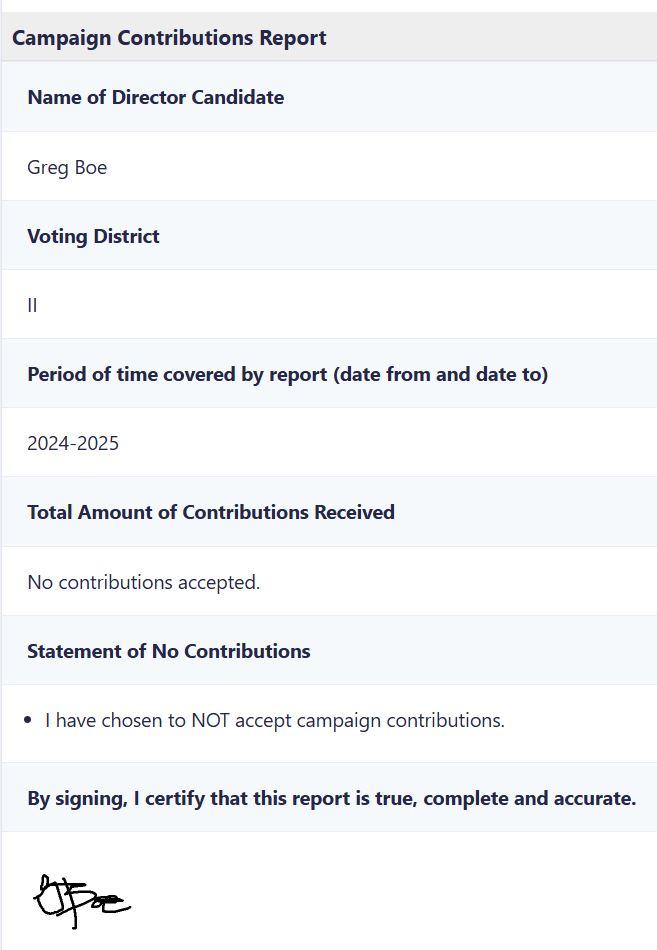
Task: Select the Name of Director Candidate heading
Action: pyautogui.click(x=156, y=97)
